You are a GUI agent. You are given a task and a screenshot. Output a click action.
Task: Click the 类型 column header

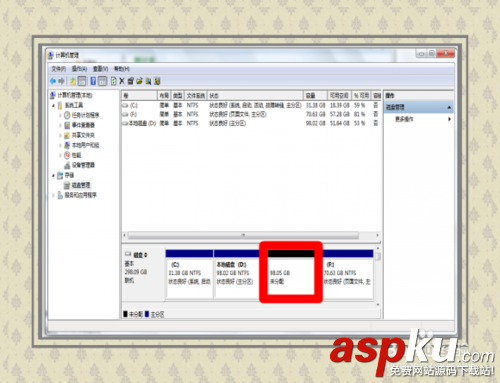pyautogui.click(x=178, y=96)
